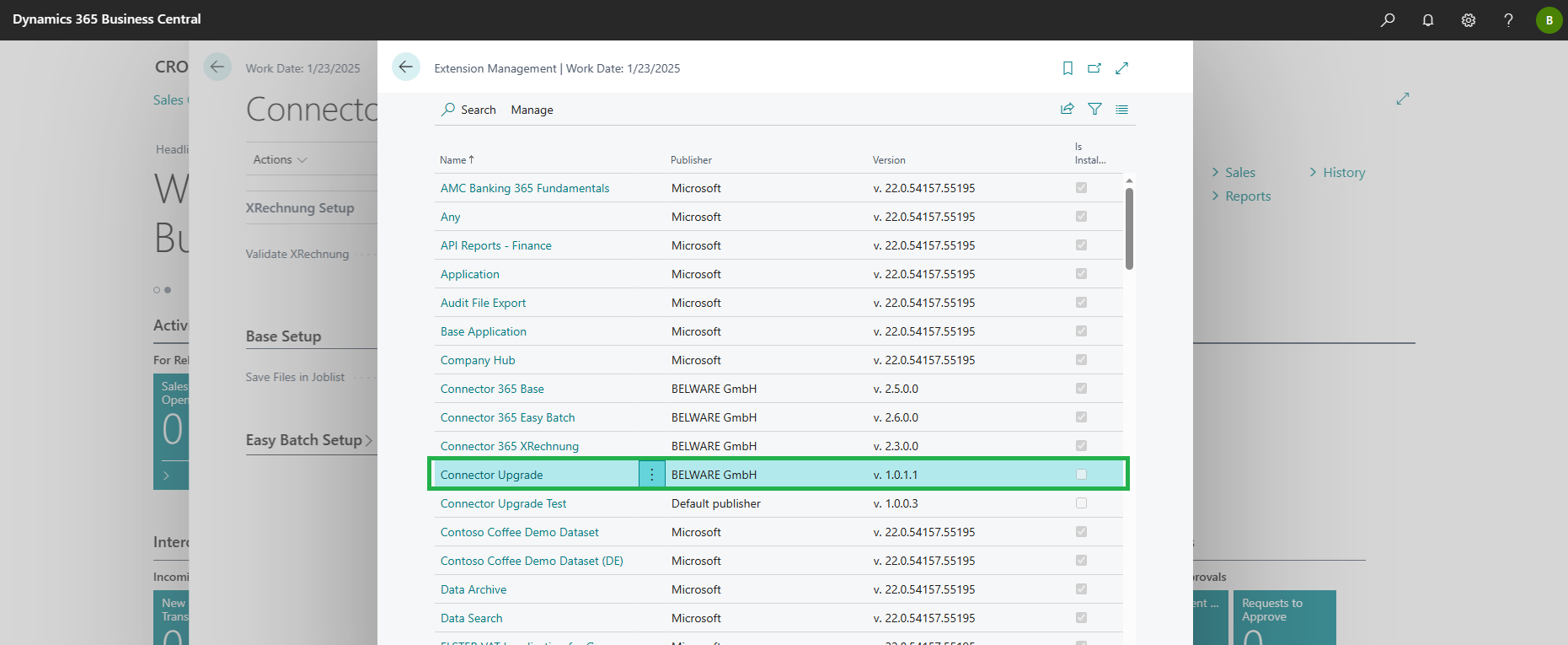Go back from Extension Management page
This screenshot has width=1568, height=645.
pos(406,67)
